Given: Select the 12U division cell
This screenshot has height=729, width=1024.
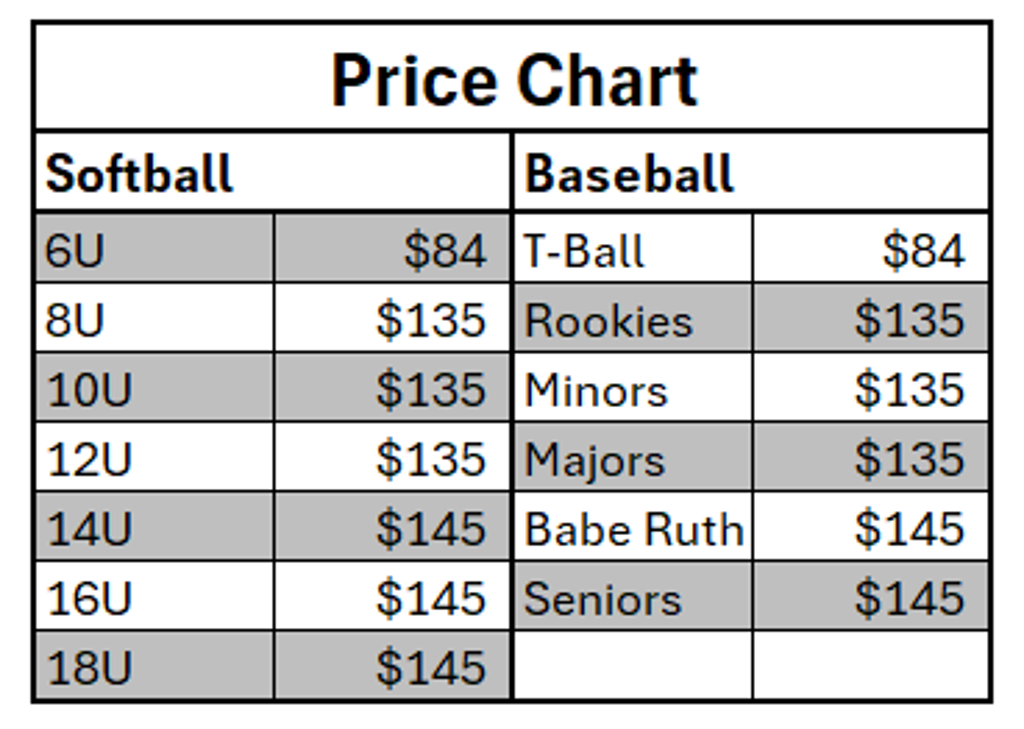Looking at the screenshot, I should [x=155, y=457].
